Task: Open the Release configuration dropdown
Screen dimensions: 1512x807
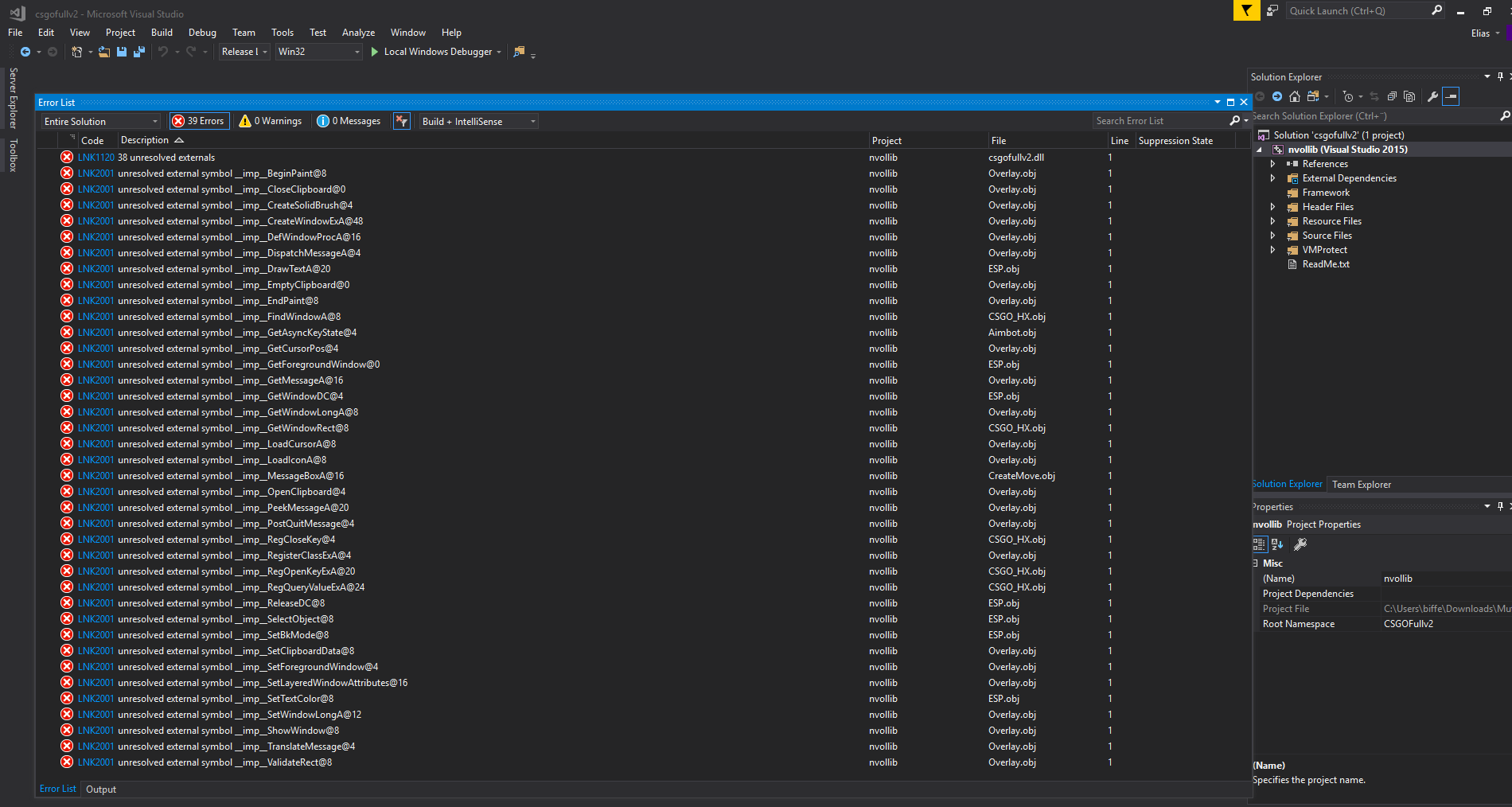Action: (x=244, y=52)
